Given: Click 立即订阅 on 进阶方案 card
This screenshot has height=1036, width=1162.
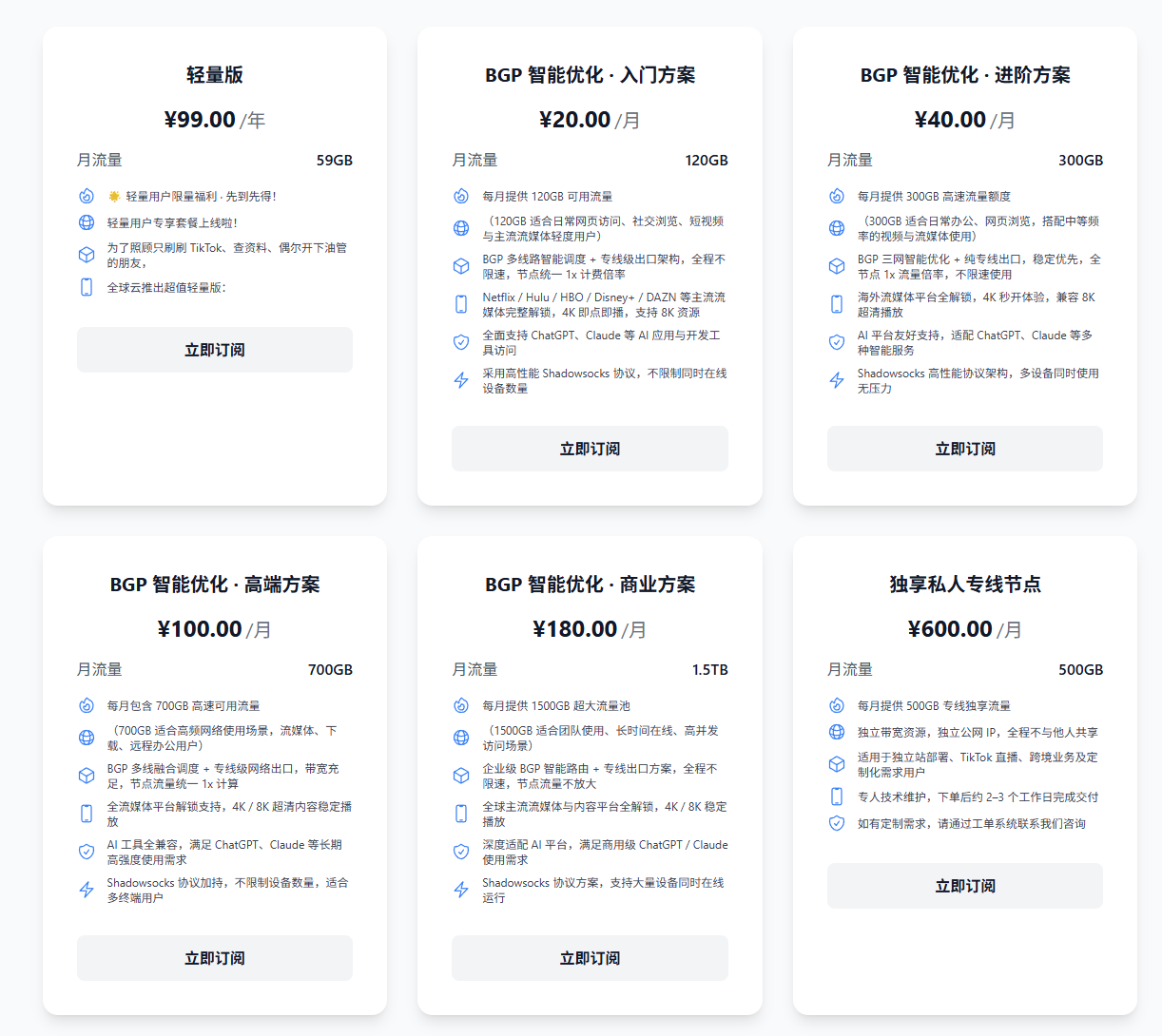Looking at the screenshot, I should [x=964, y=448].
